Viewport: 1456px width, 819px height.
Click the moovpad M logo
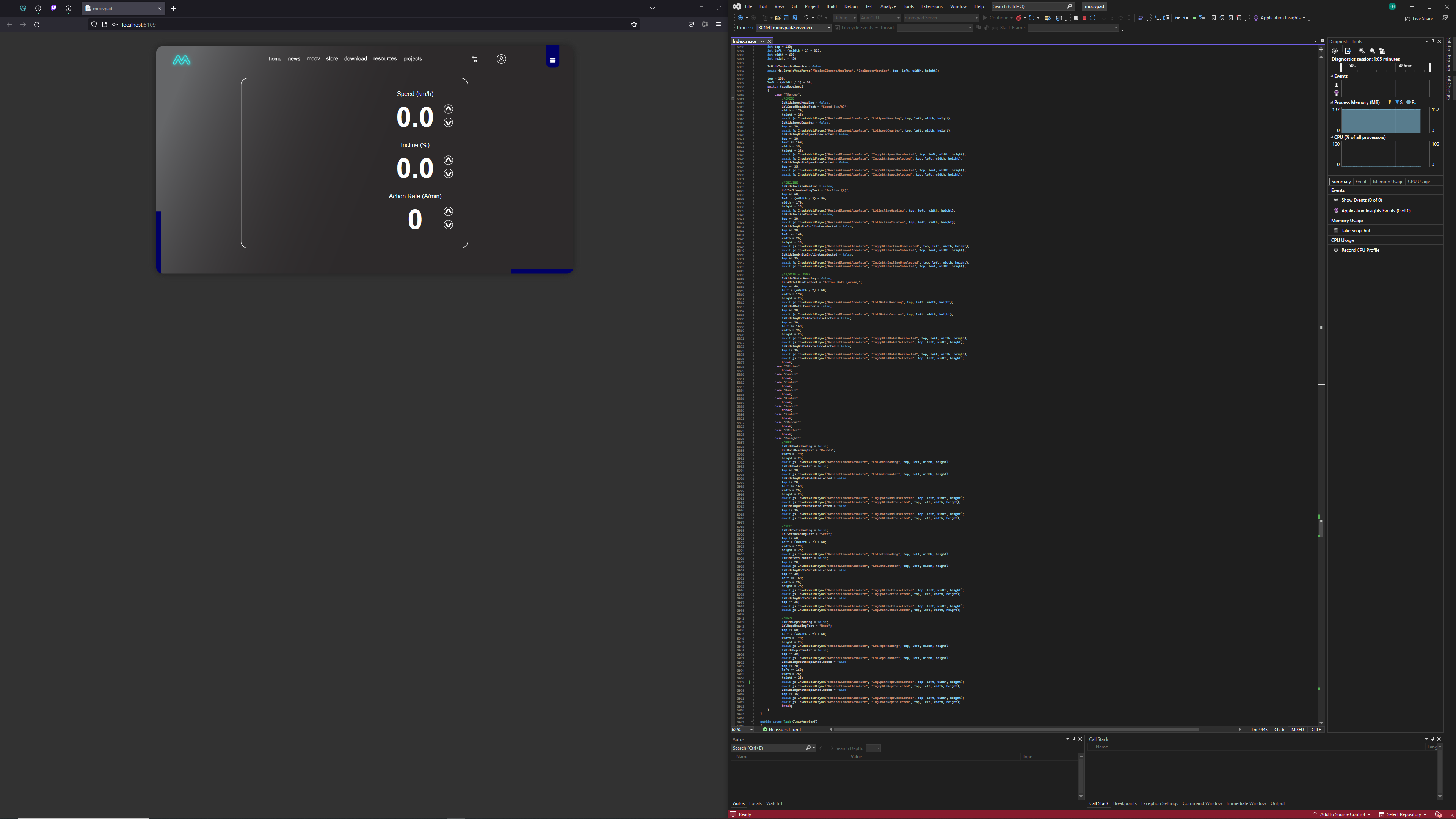click(182, 60)
